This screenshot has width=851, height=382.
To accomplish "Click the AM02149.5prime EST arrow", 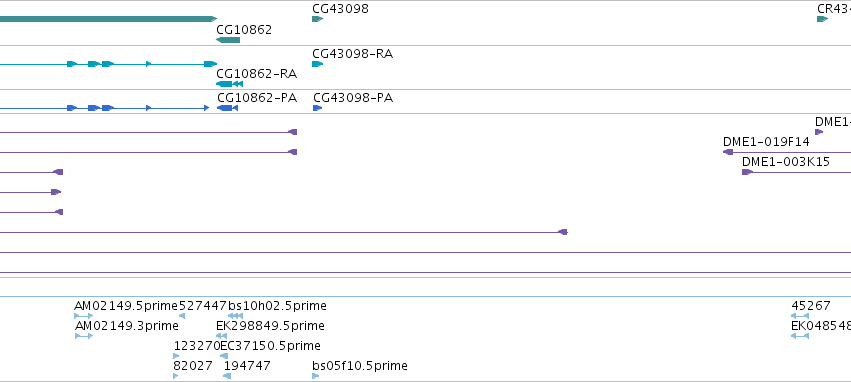I will pyautogui.click(x=84, y=316).
